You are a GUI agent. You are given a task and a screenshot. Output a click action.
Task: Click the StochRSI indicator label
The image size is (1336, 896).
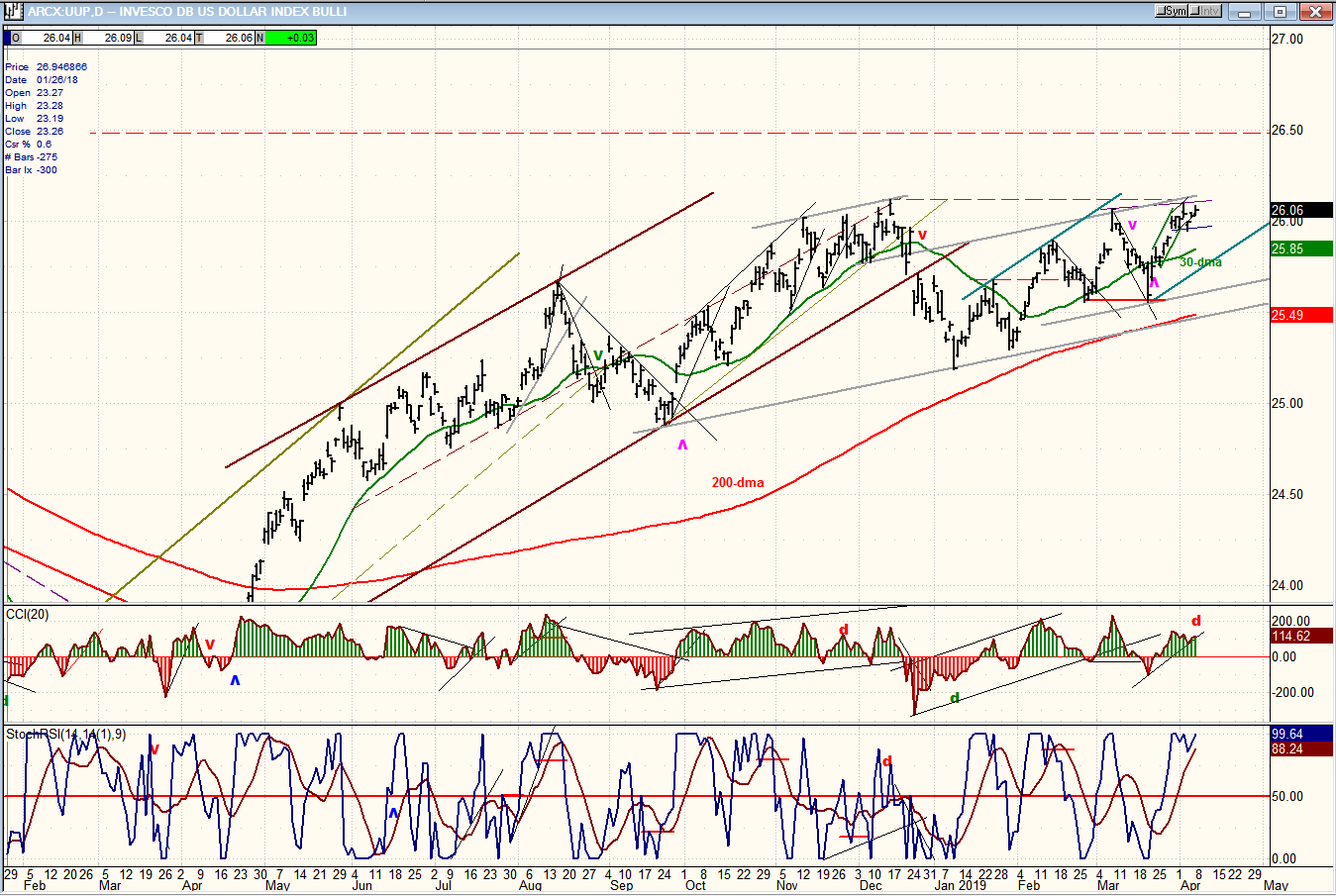pyautogui.click(x=66, y=734)
